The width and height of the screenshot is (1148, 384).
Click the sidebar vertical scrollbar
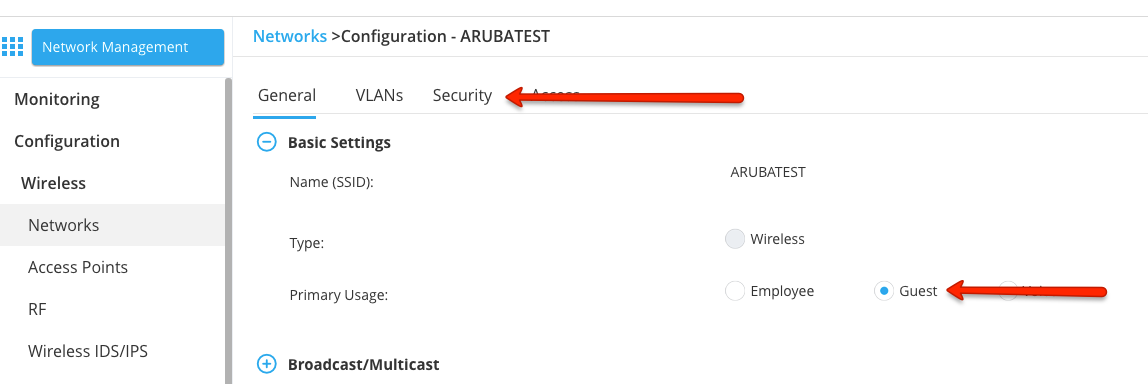228,231
